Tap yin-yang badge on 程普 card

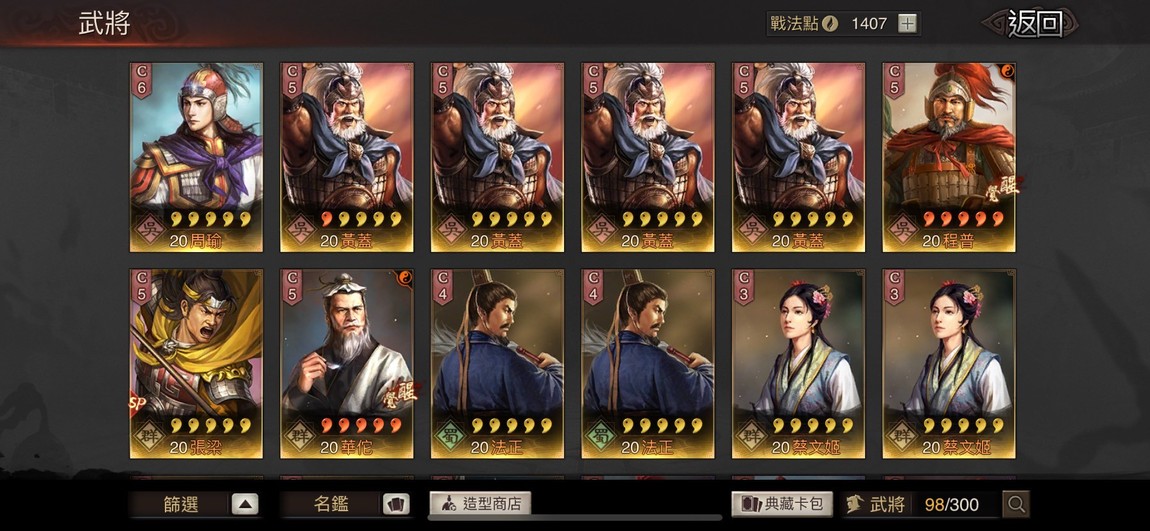coord(1007,72)
